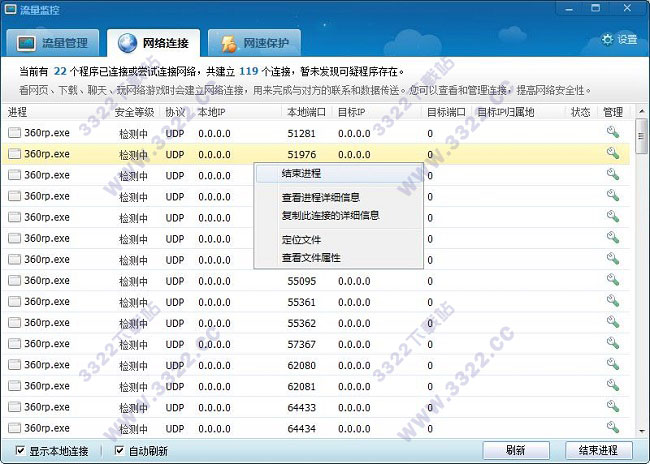Sort by the 状态 column header
This screenshot has height=464, width=650.
580,112
